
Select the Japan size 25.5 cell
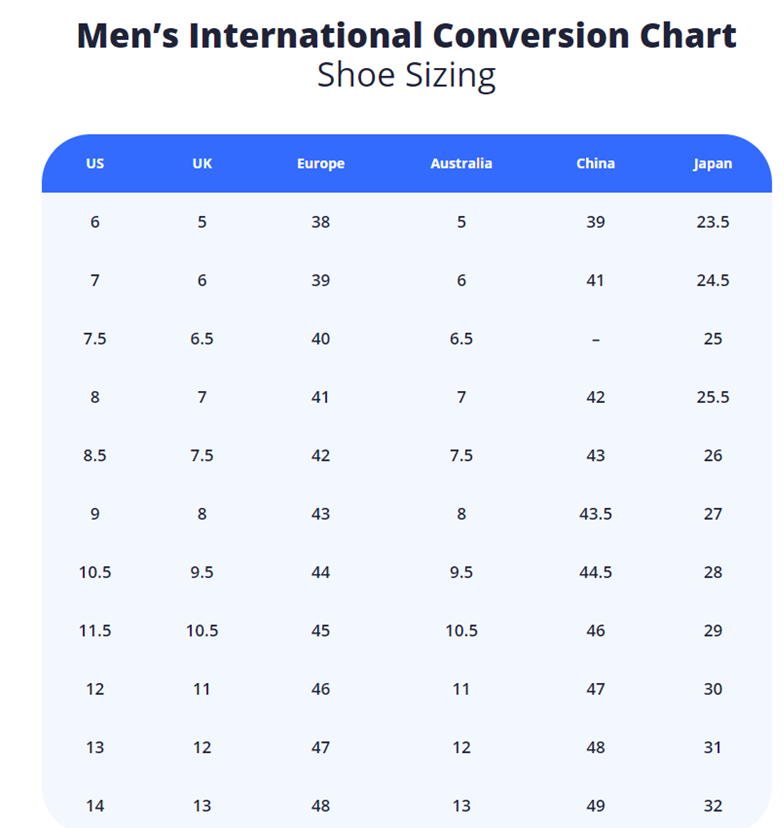tap(712, 397)
